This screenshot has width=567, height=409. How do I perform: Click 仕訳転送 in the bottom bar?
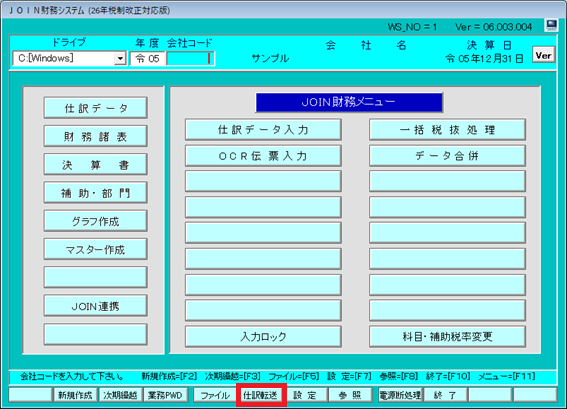click(260, 395)
